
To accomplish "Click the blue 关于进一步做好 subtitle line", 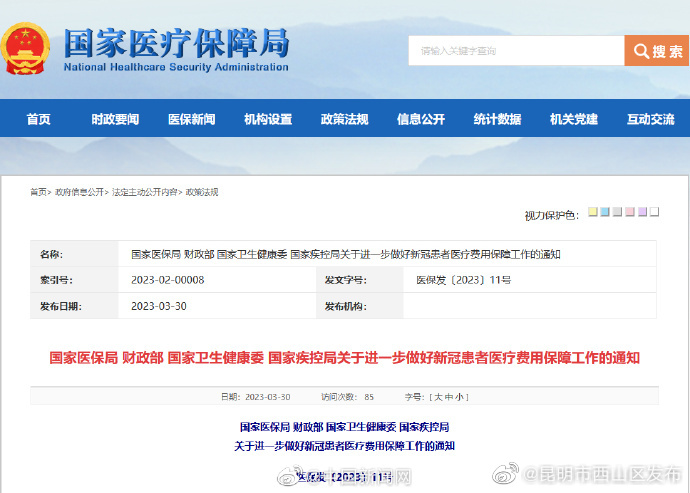I will (x=345, y=446).
